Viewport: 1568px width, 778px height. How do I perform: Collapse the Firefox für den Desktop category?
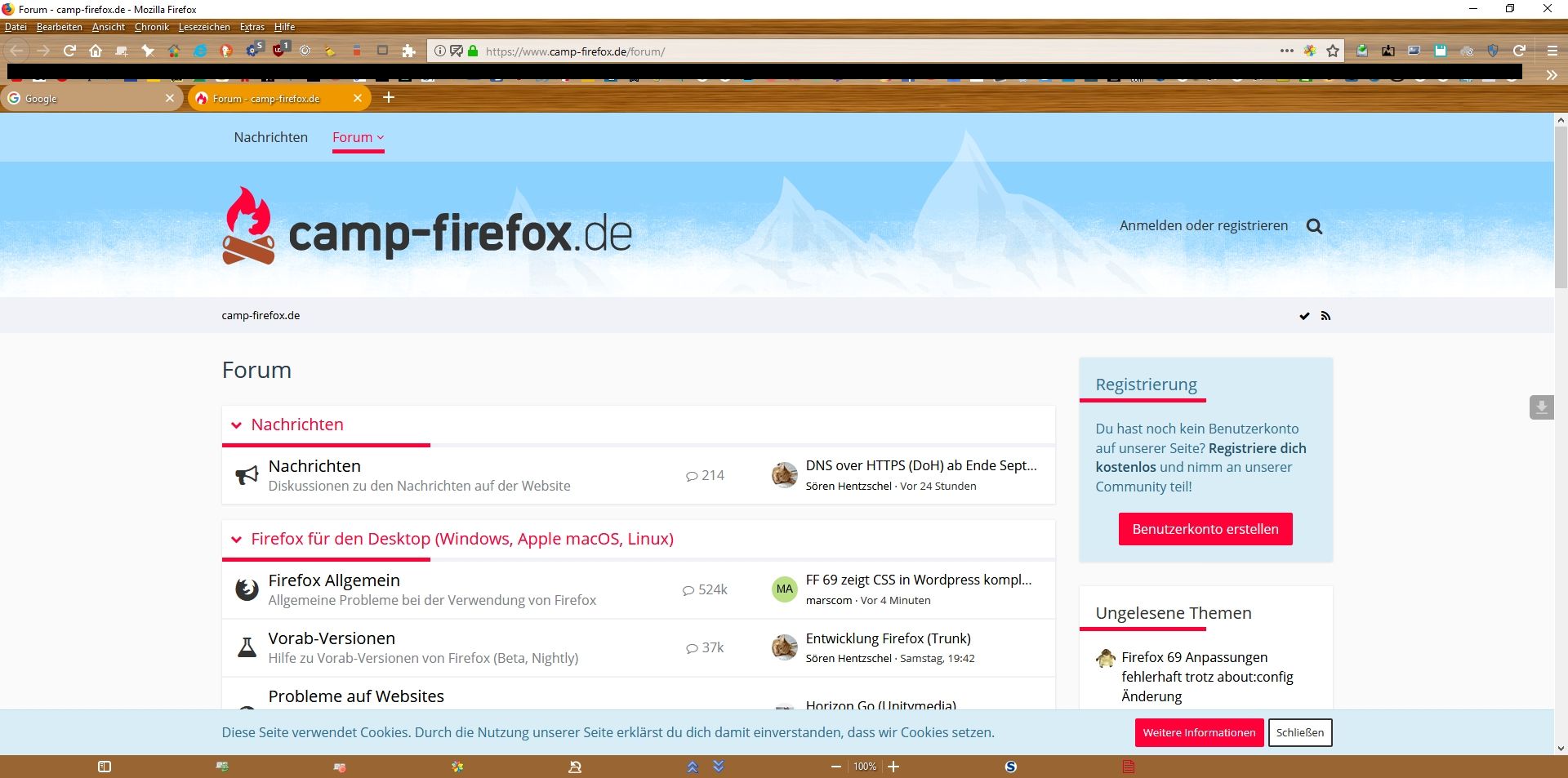click(x=236, y=539)
